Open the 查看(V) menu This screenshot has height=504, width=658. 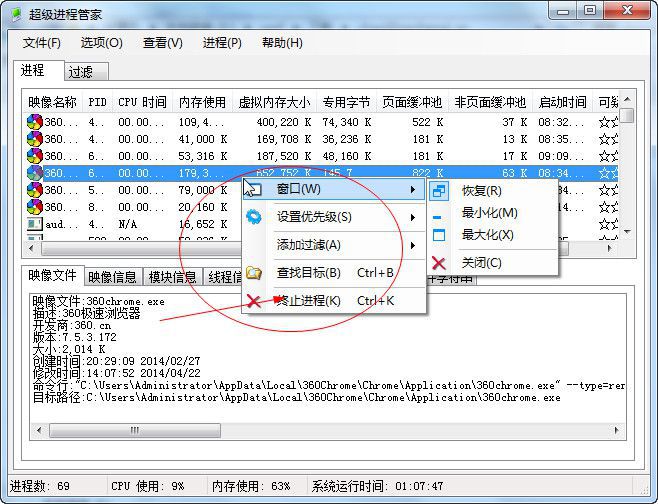163,43
